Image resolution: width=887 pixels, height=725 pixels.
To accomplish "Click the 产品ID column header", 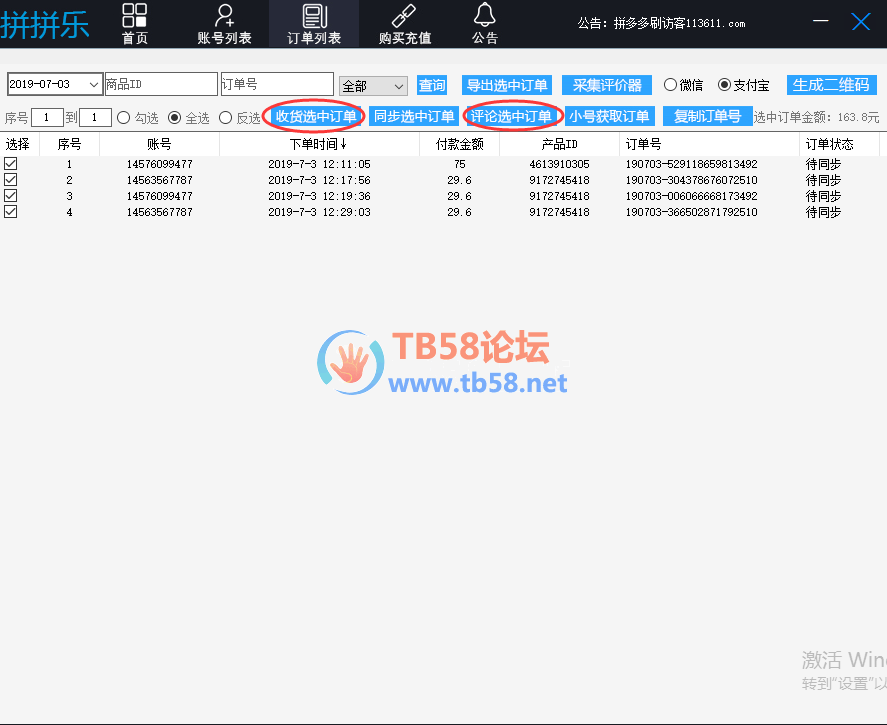I will [559, 144].
